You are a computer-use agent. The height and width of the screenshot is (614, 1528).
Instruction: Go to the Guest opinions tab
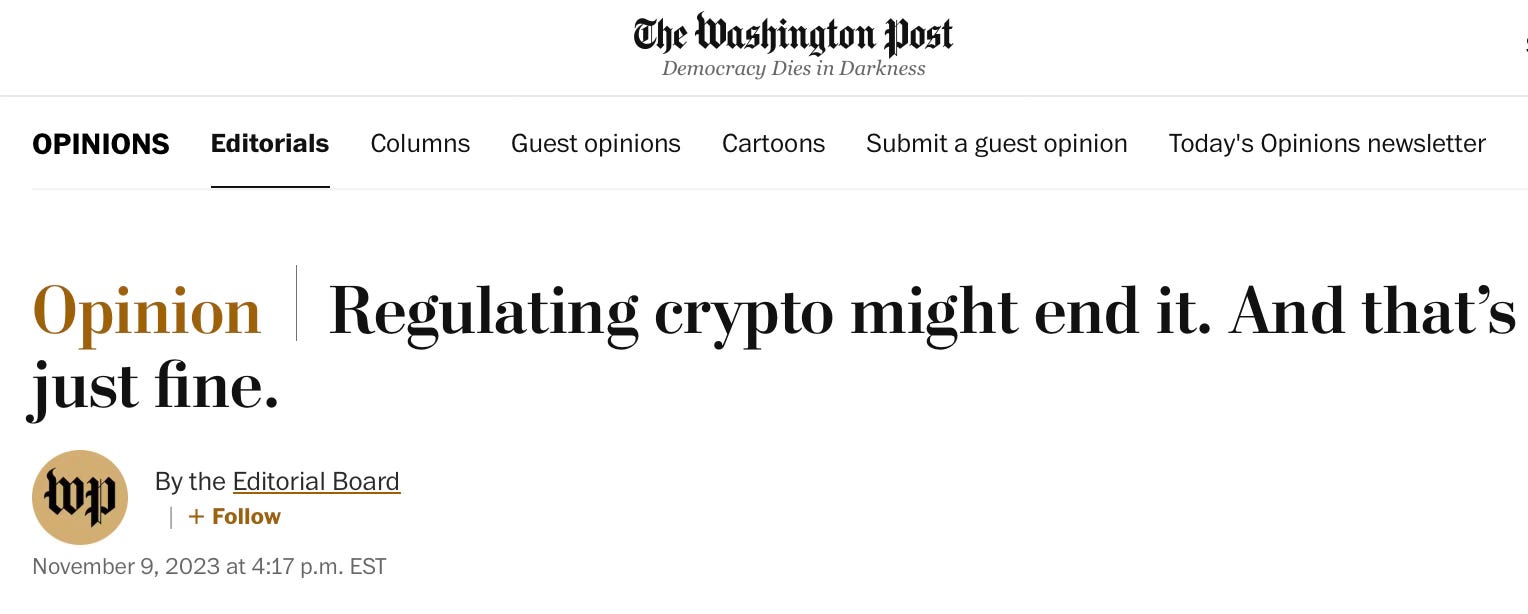click(596, 144)
